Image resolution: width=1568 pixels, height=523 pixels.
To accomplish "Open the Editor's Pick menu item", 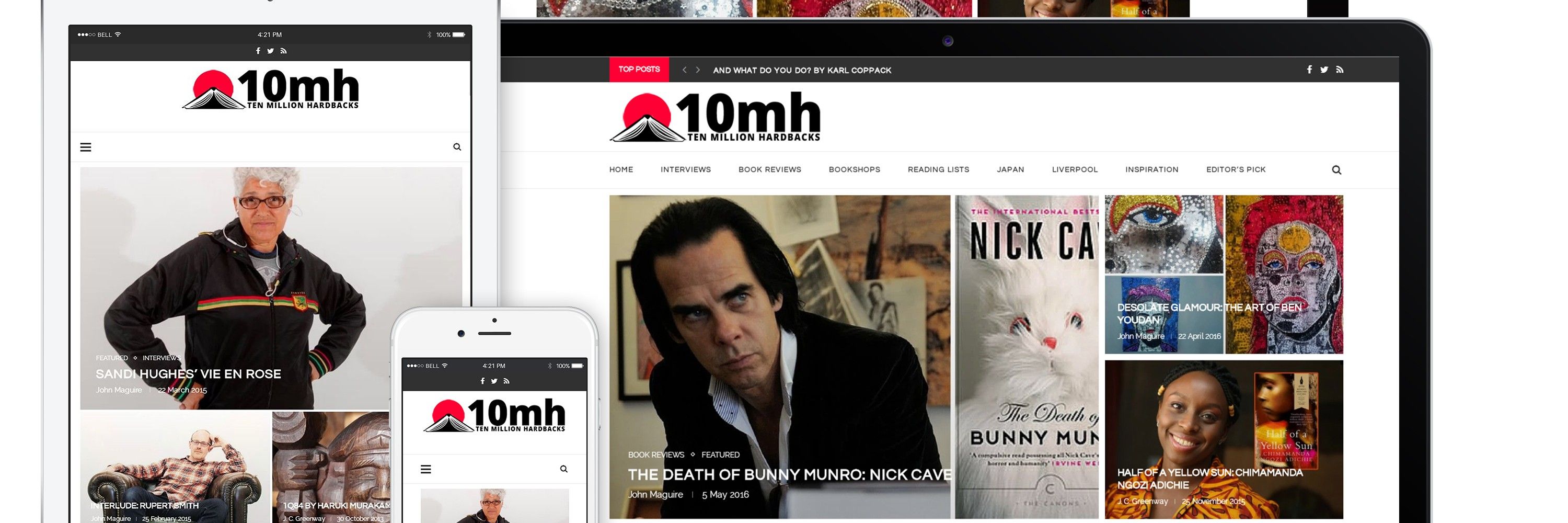I will tap(1236, 170).
